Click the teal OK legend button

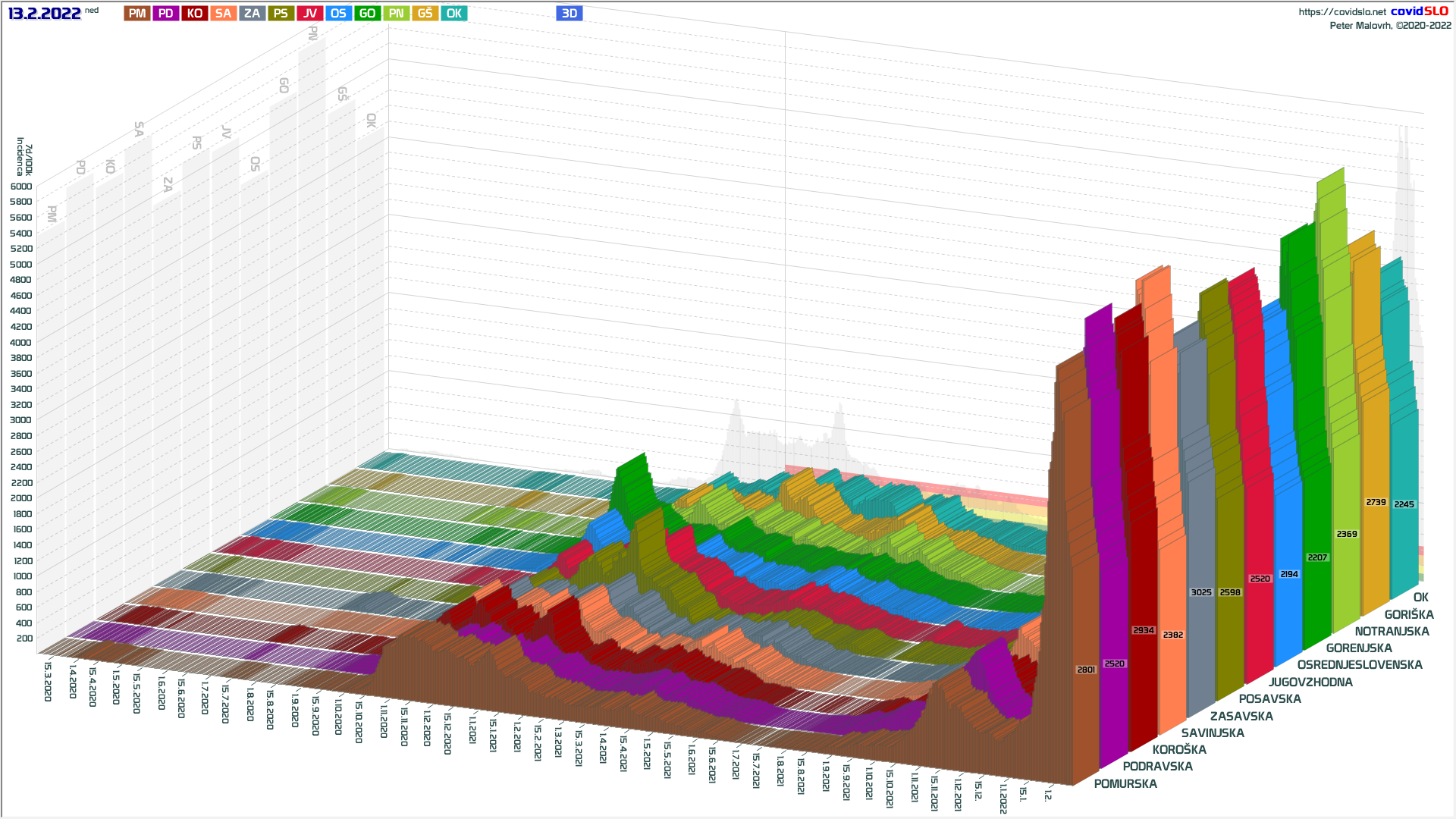tap(453, 13)
